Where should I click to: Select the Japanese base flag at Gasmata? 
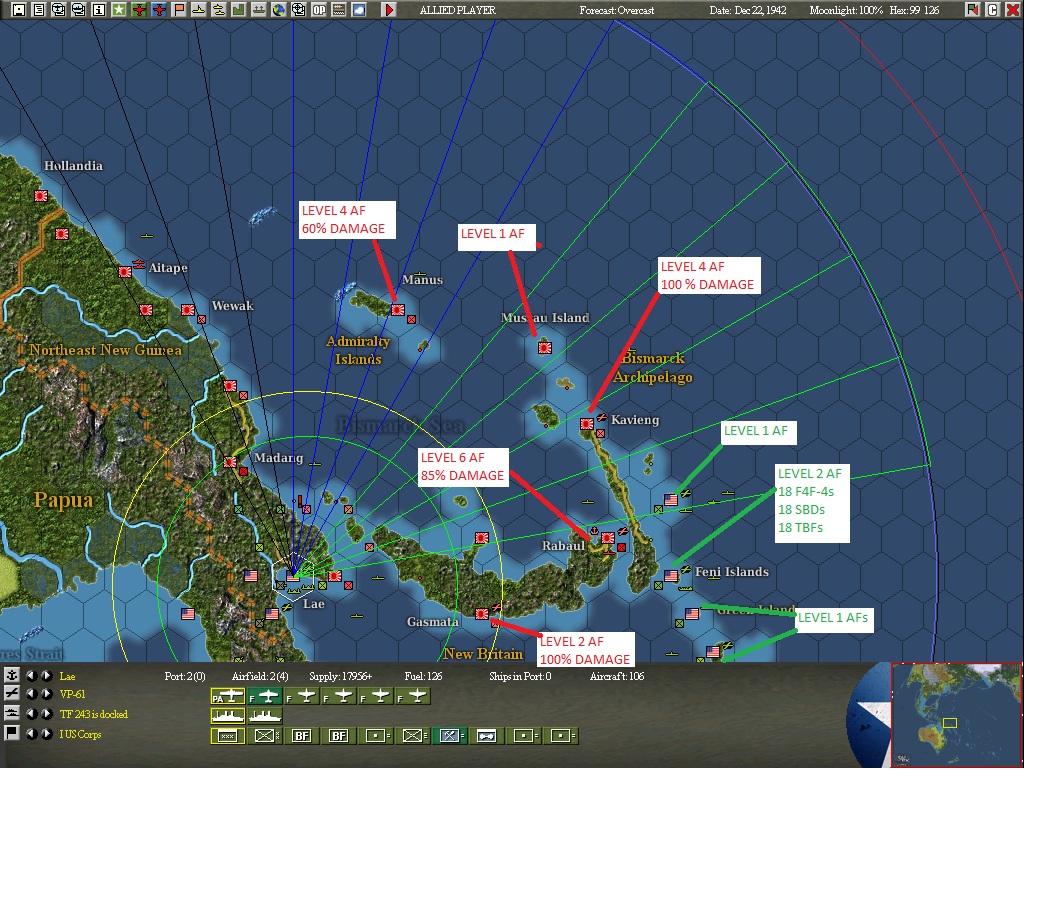482,614
